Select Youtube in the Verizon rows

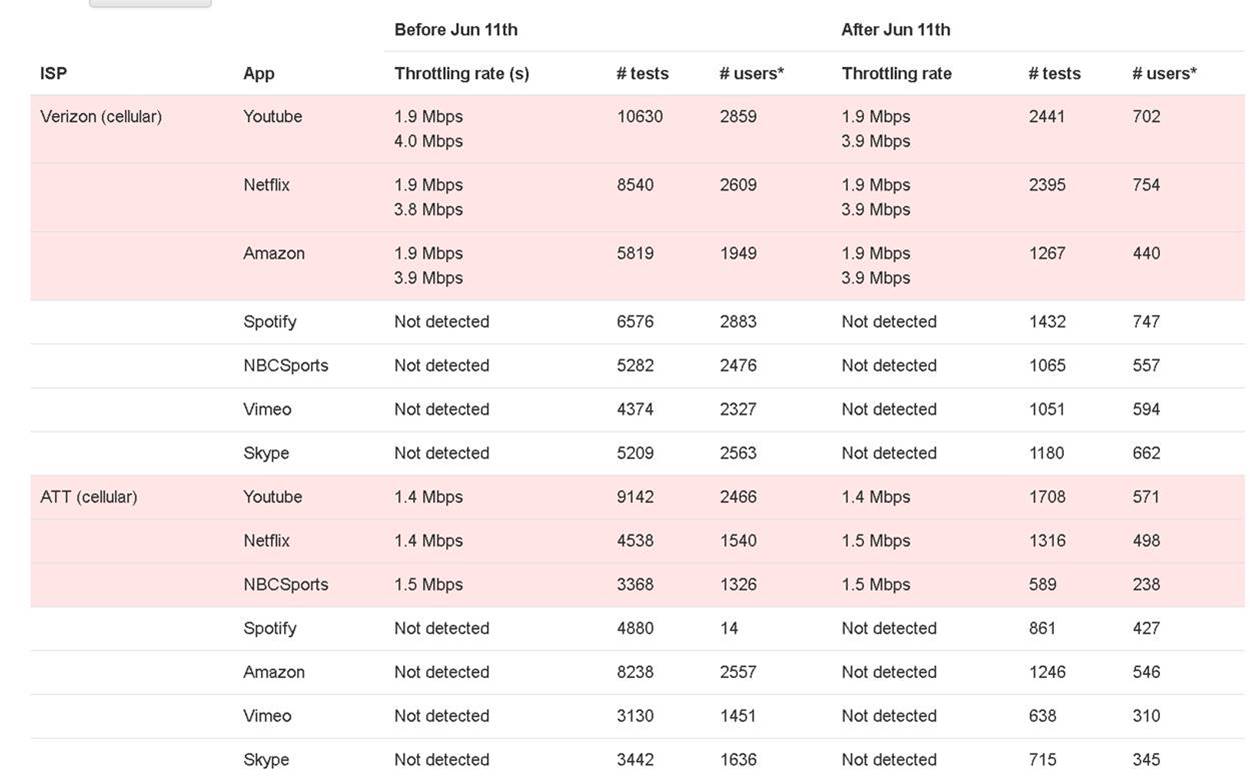(272, 117)
